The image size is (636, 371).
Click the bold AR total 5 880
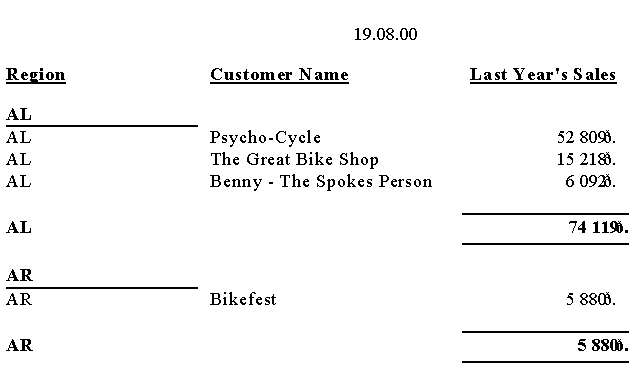click(x=603, y=345)
